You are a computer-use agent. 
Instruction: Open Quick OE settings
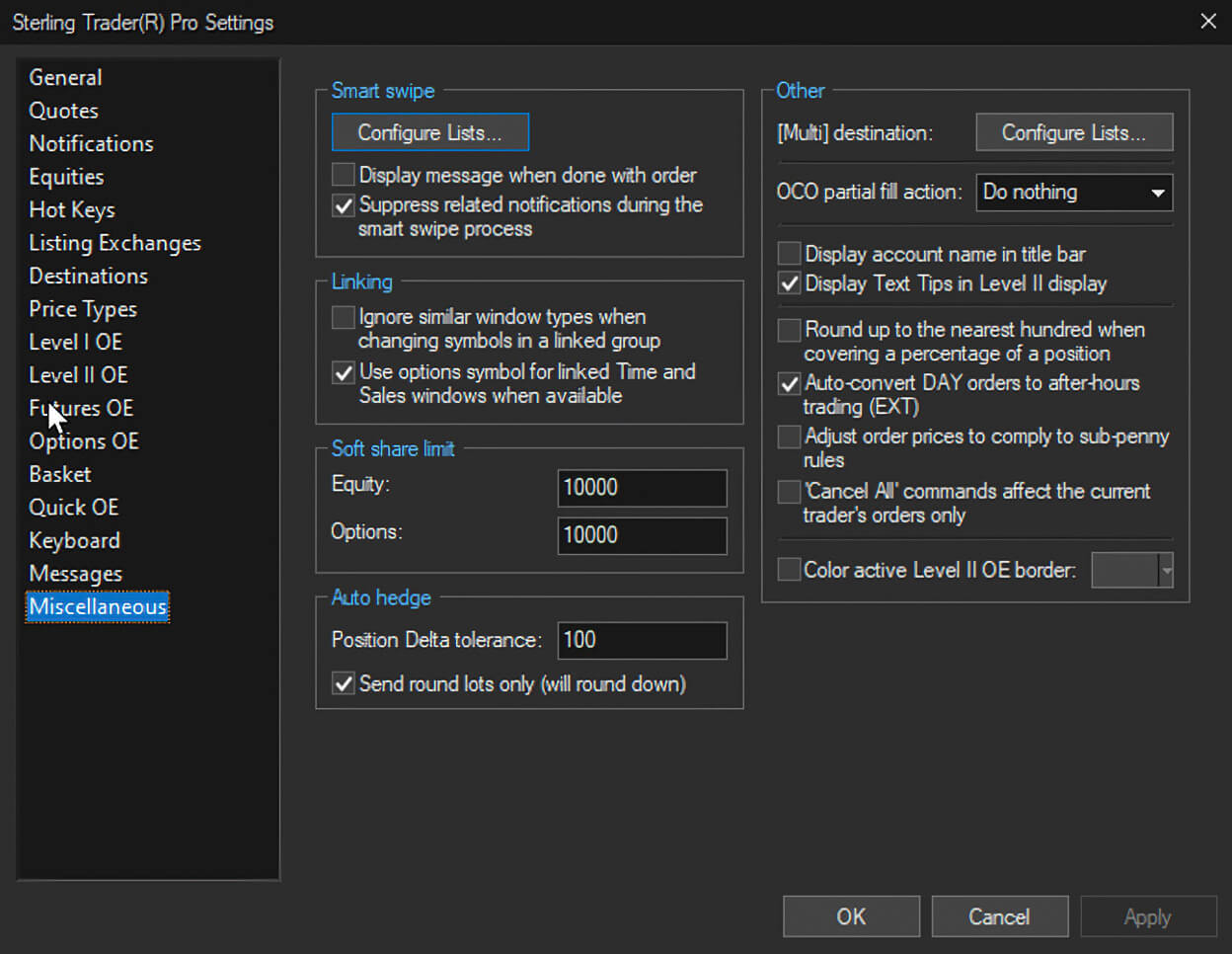click(73, 508)
